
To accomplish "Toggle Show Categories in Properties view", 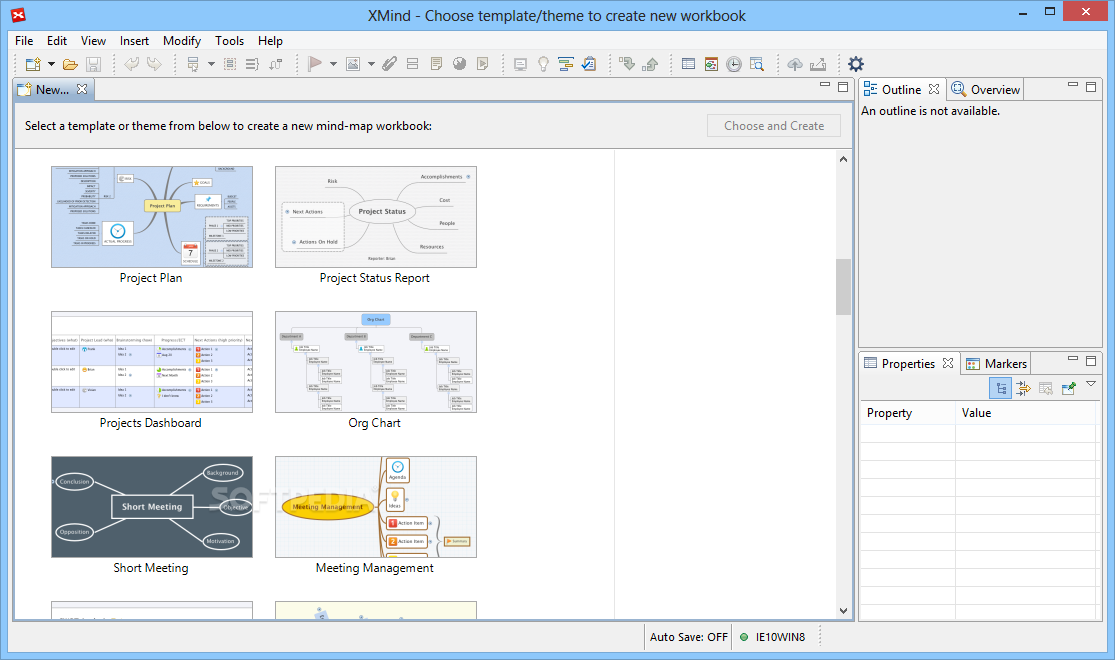I will coord(1000,388).
